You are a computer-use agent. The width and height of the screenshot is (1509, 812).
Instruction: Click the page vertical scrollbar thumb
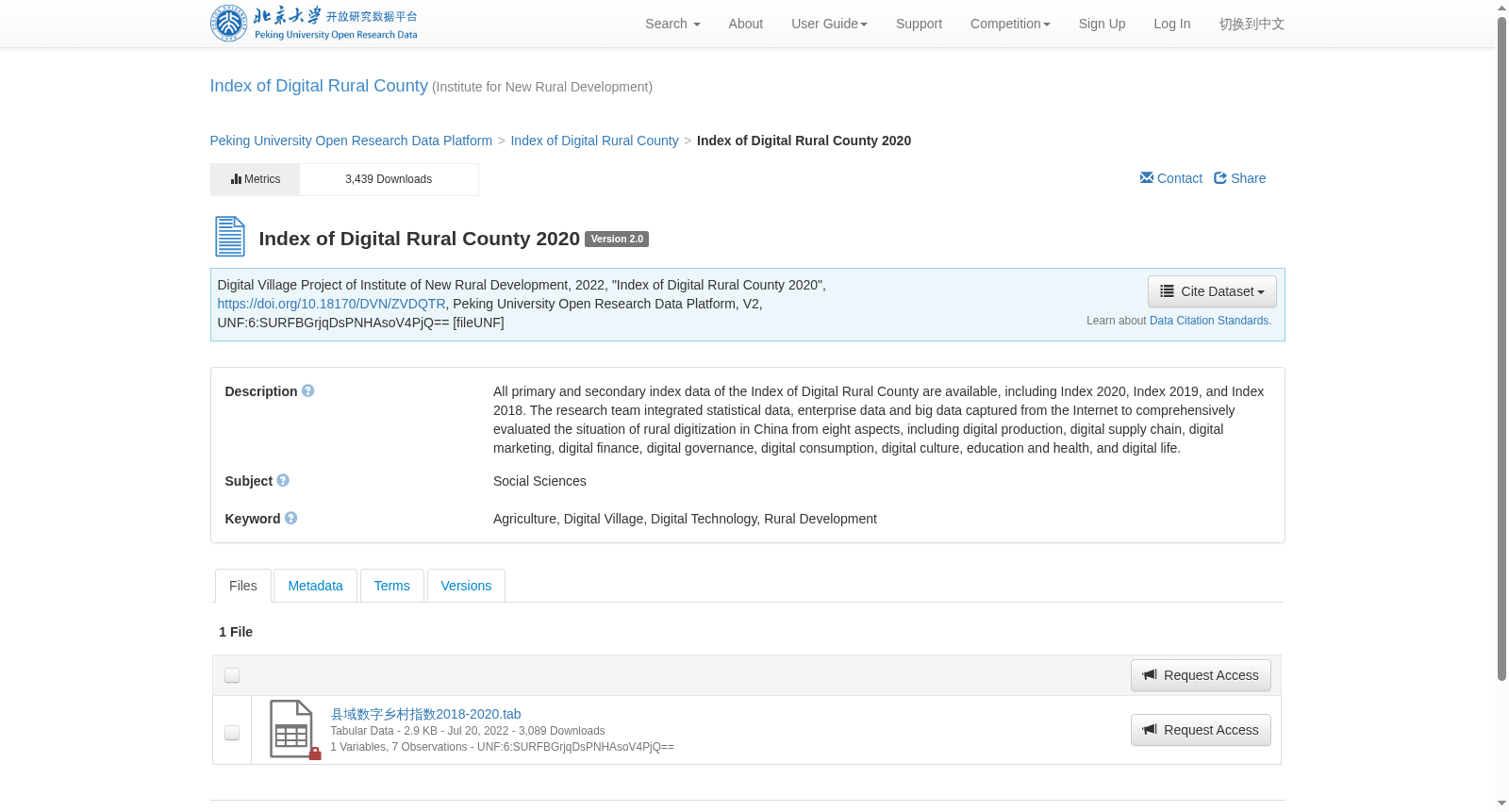pyautogui.click(x=1502, y=348)
